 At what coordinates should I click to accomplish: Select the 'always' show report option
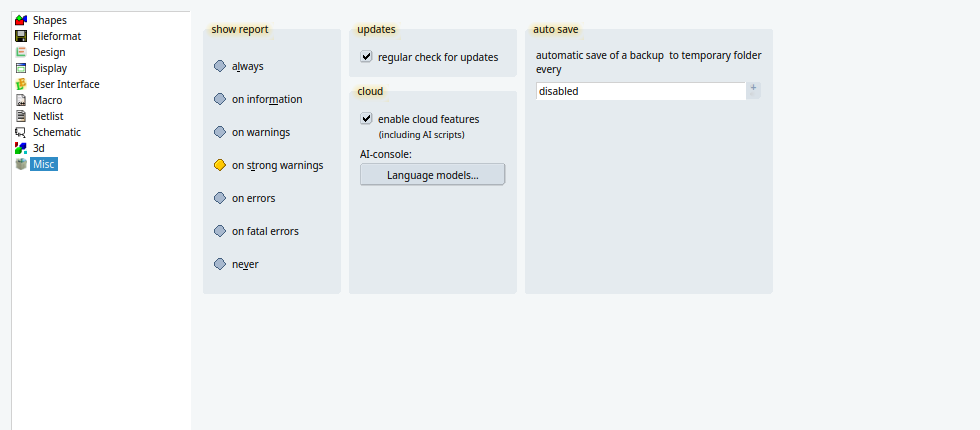pos(239,66)
